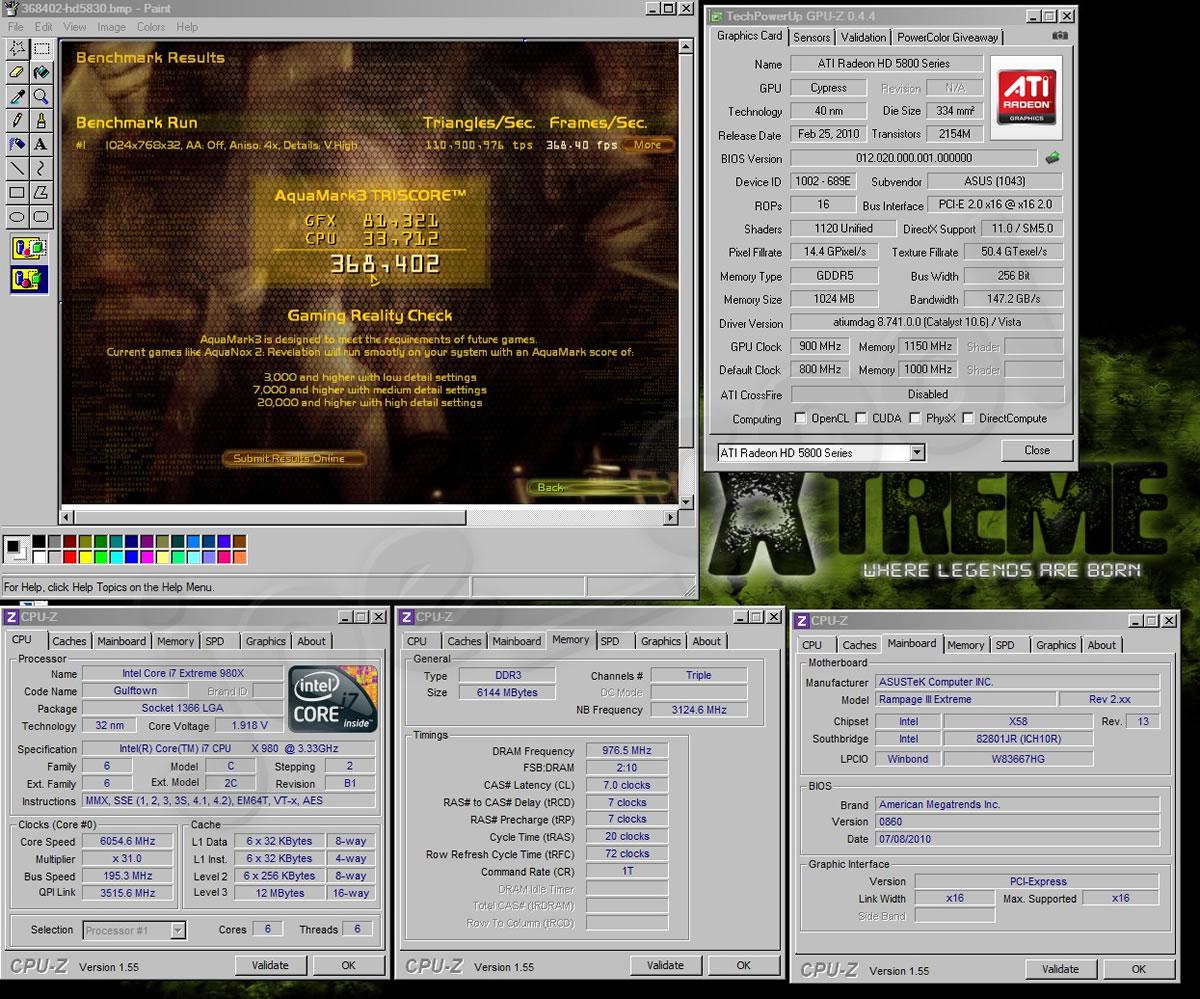The width and height of the screenshot is (1200, 999).
Task: Select the rectangular Select tool in Paint
Action: (41, 48)
